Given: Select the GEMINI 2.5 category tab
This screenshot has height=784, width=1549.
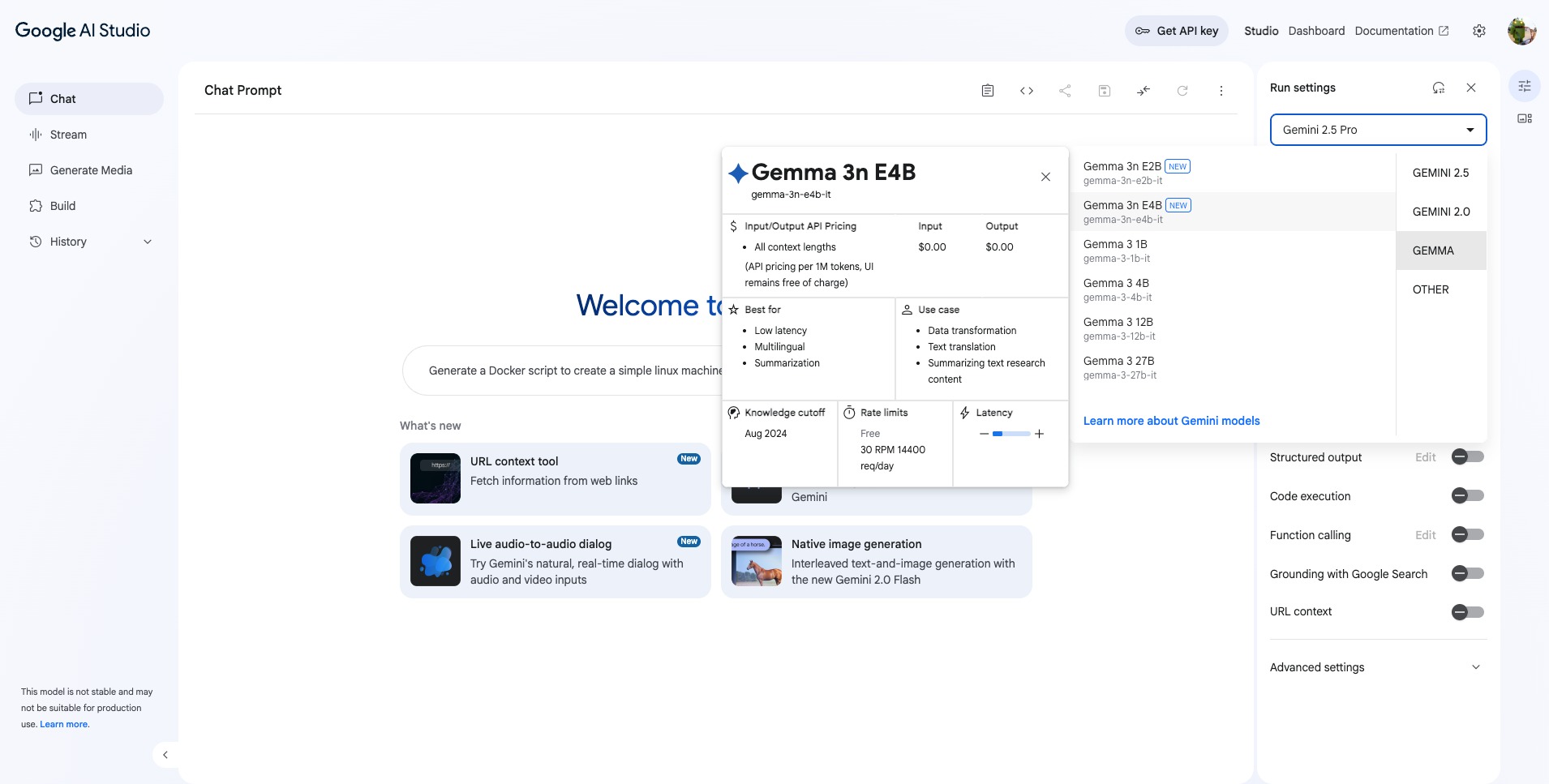Looking at the screenshot, I should coord(1441,173).
